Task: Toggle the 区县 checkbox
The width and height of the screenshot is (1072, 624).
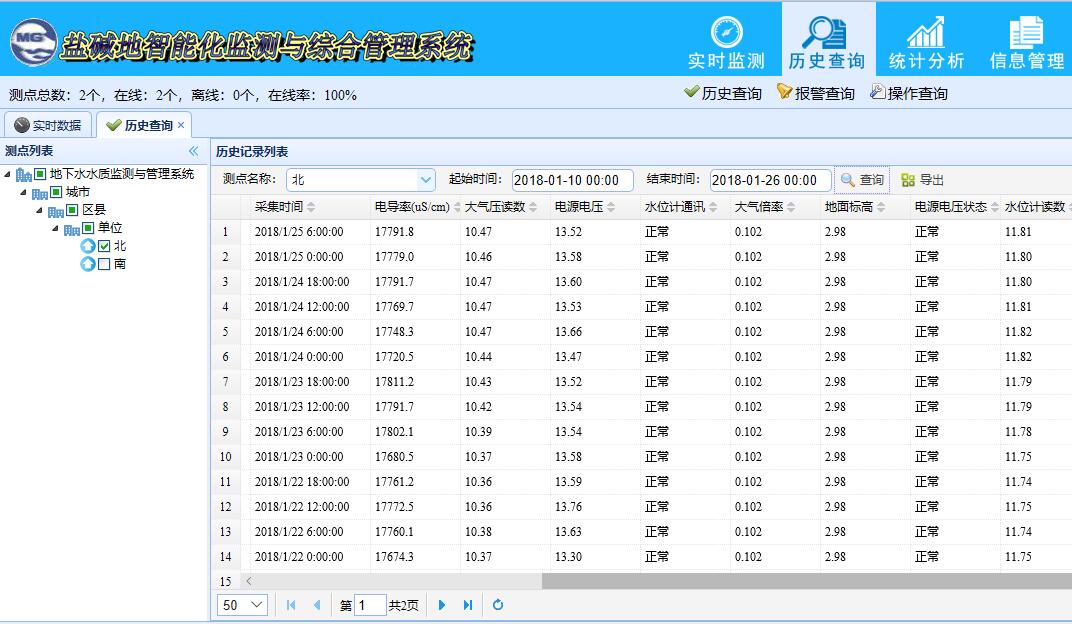Action: pyautogui.click(x=72, y=210)
